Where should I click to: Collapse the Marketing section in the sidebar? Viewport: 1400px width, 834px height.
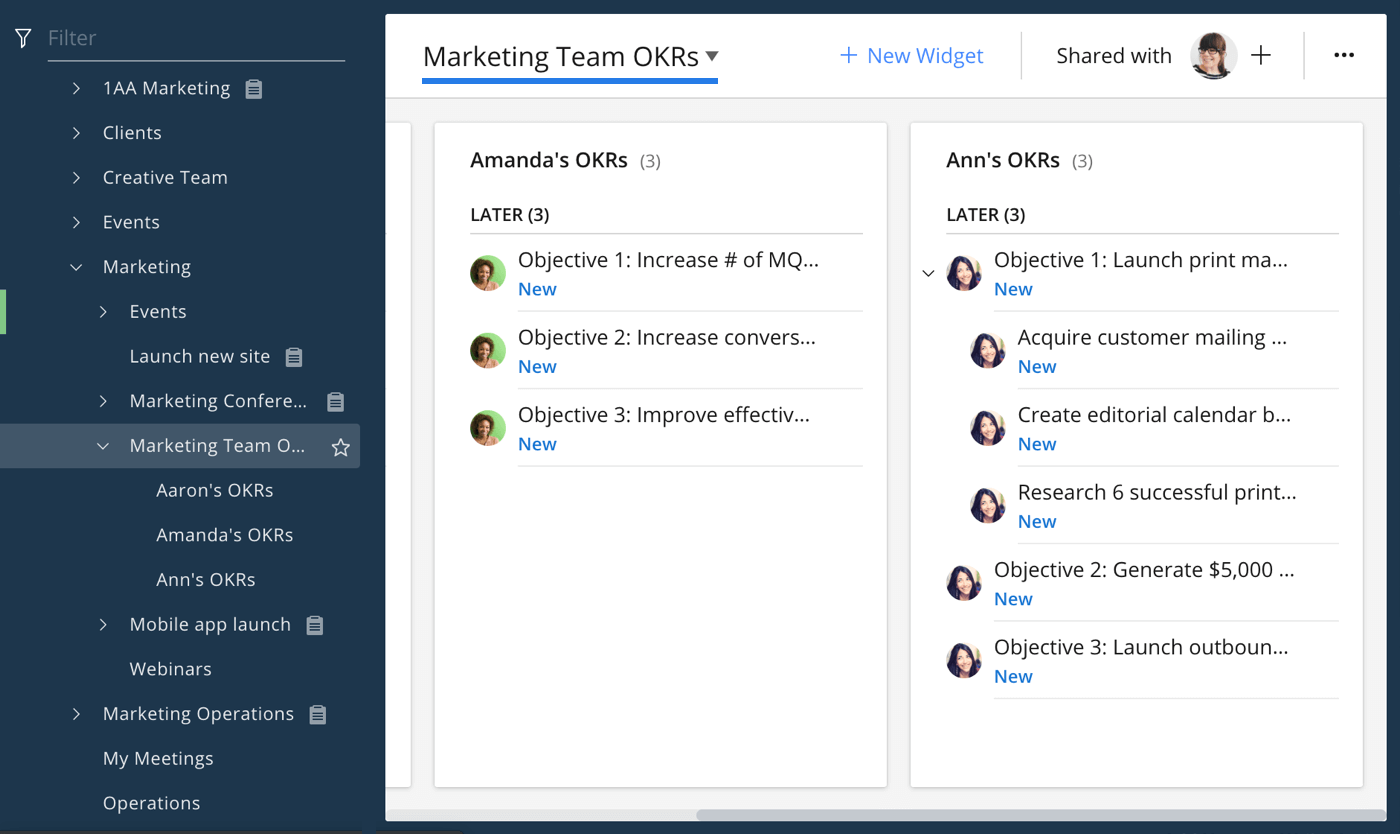75,267
